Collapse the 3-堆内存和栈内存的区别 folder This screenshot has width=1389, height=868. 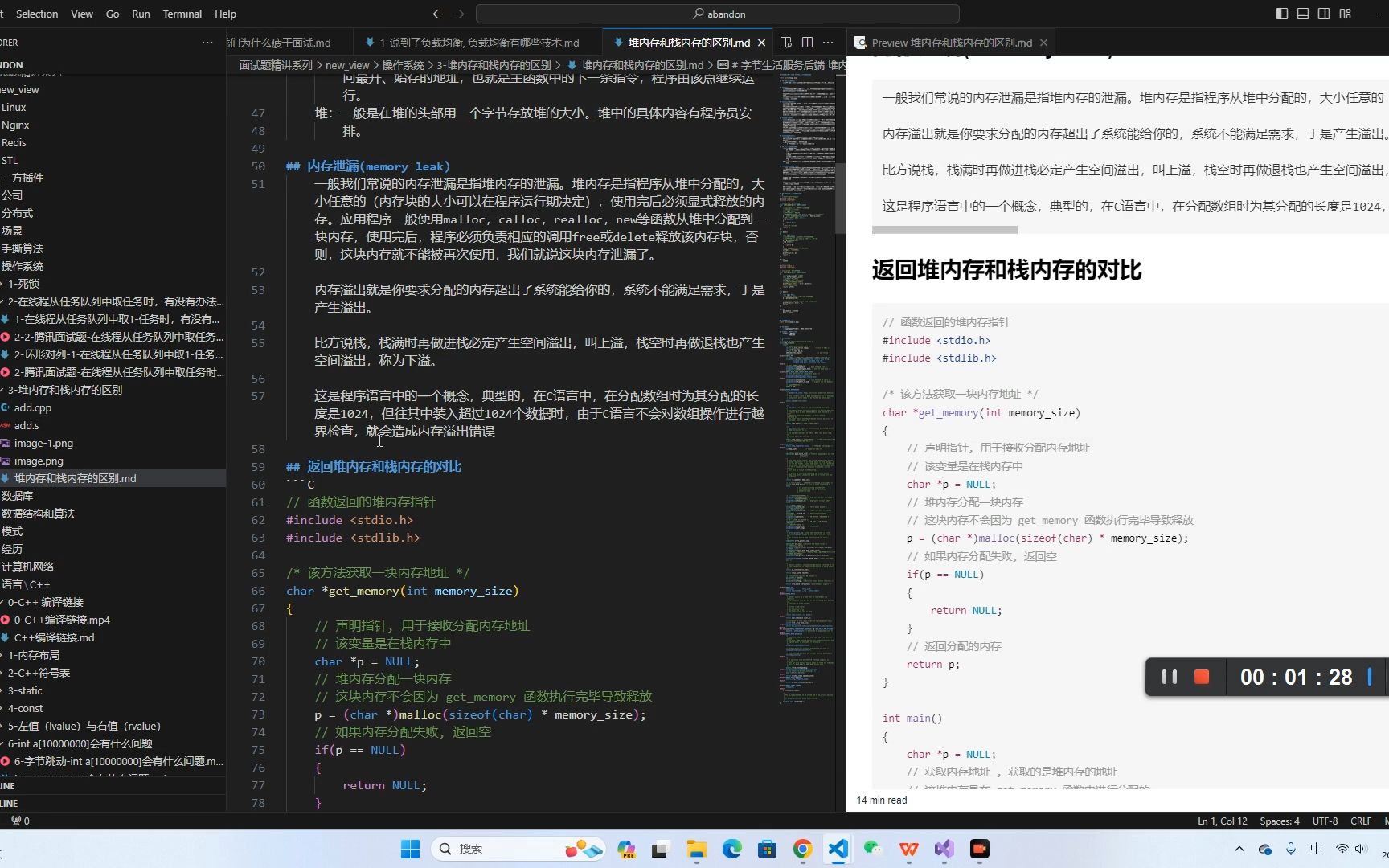[x=113, y=390]
